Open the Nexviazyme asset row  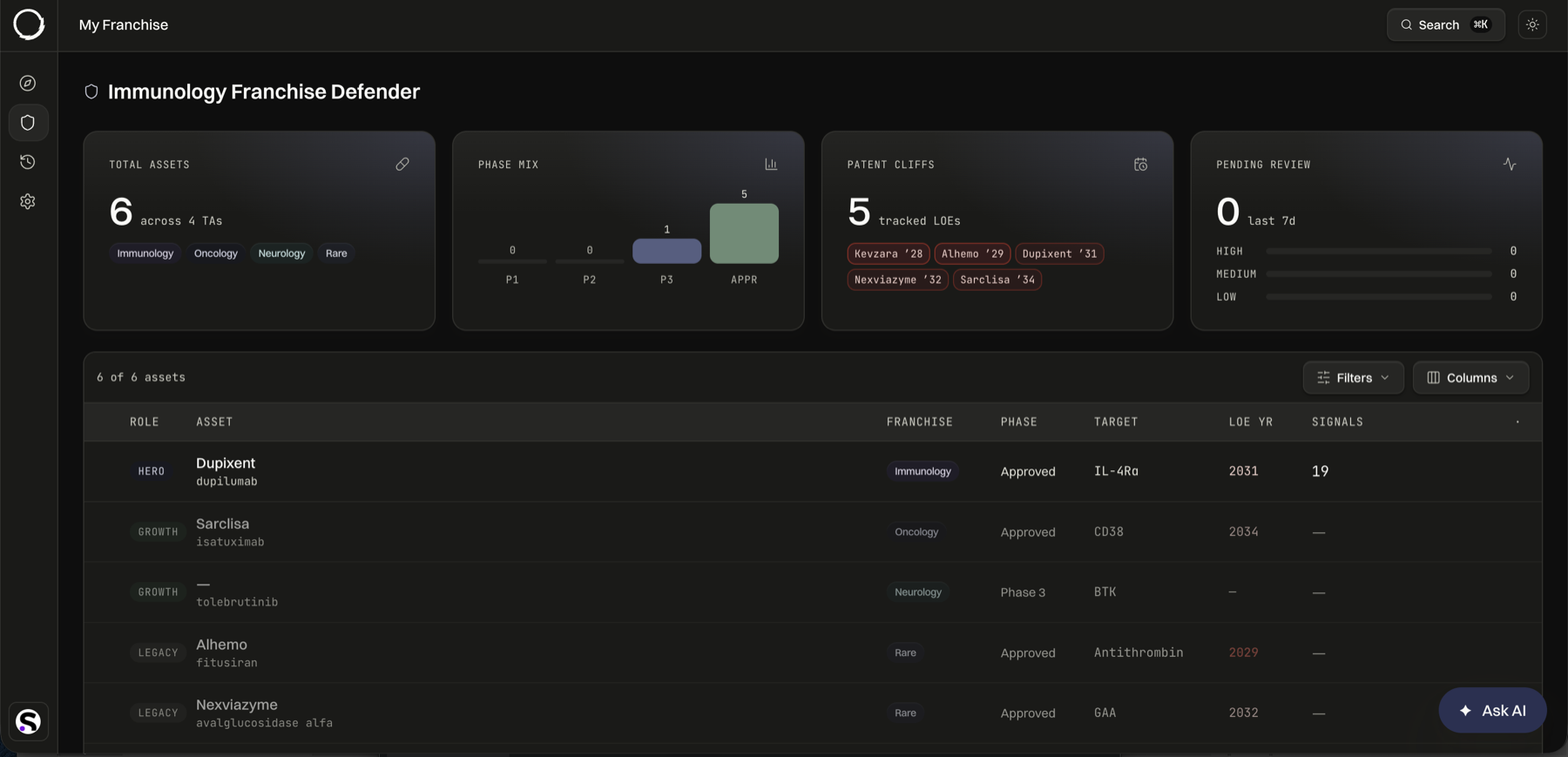click(813, 713)
